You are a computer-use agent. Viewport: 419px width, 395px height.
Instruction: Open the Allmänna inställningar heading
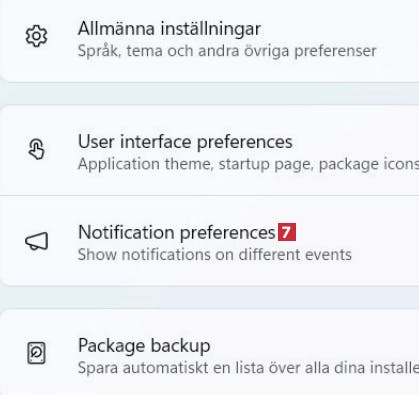tap(169, 29)
